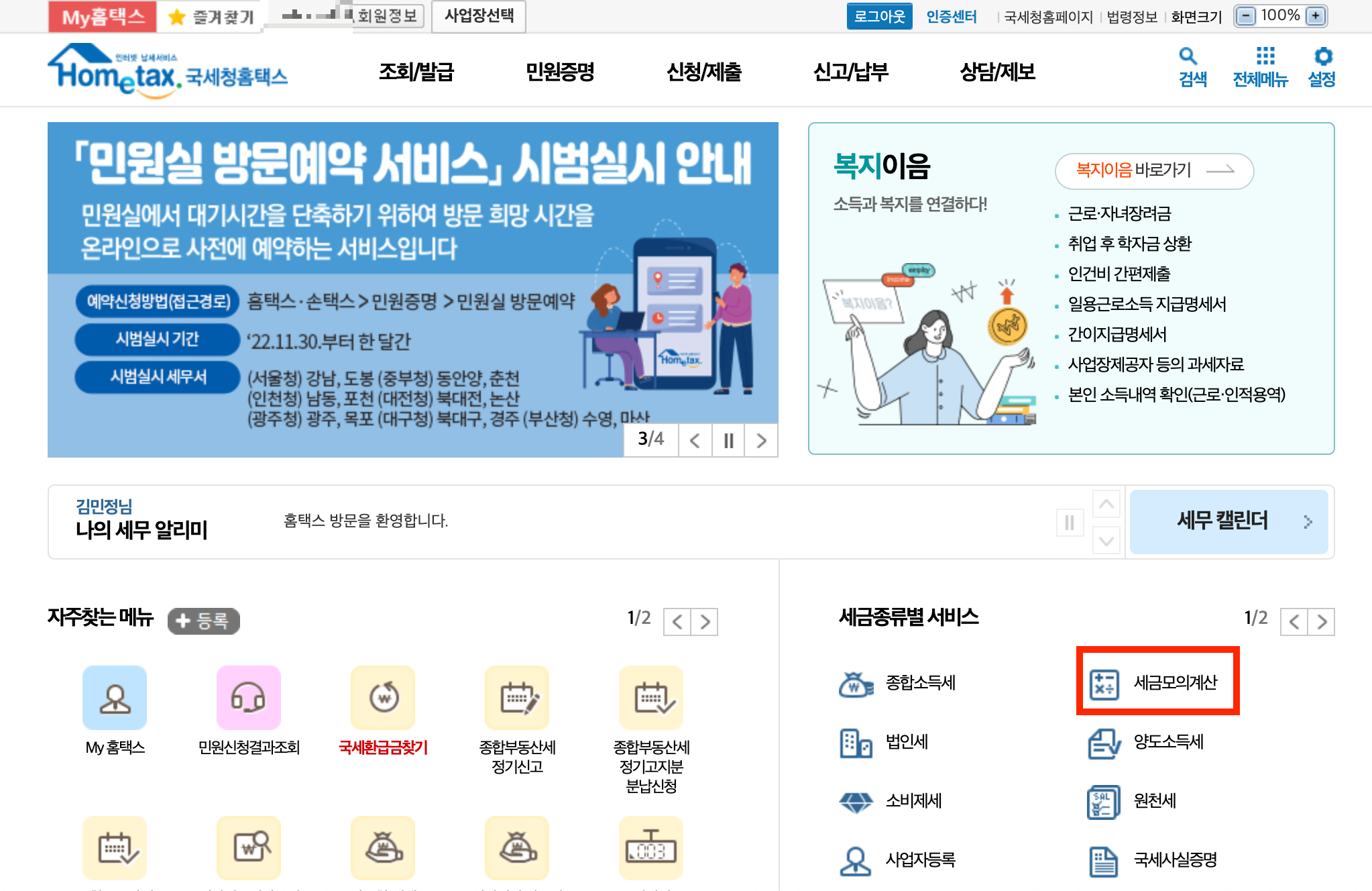Image resolution: width=1372 pixels, height=891 pixels.
Task: Open the 전체메뉴 grid icon
Action: [x=1265, y=56]
